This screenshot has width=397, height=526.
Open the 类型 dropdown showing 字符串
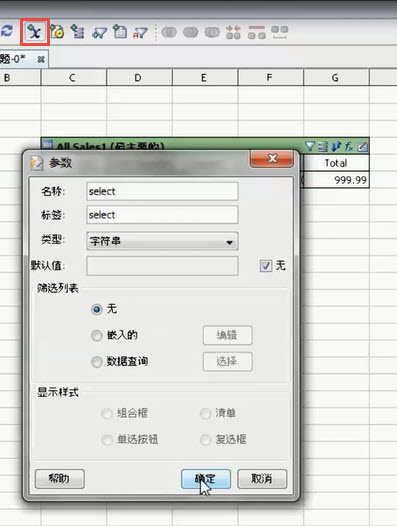(x=162, y=241)
